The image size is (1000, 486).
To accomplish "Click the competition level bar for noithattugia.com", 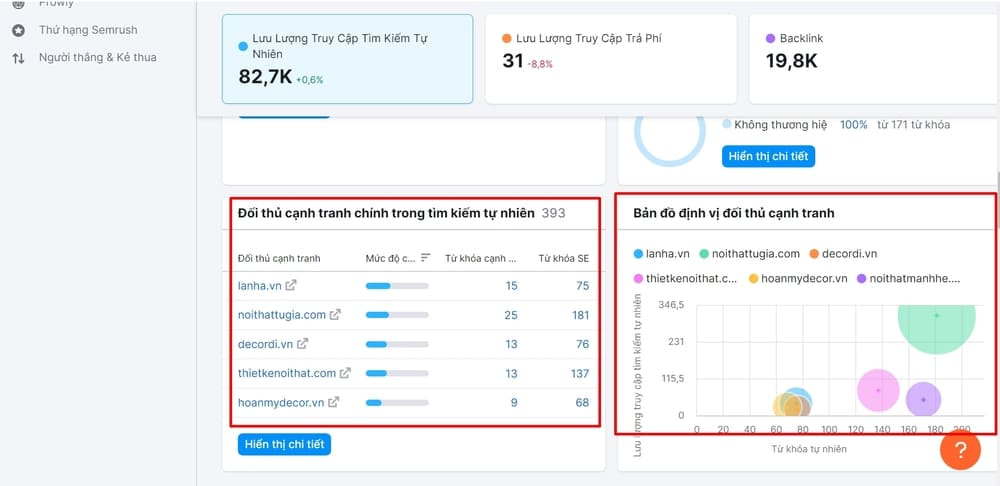I will click(x=397, y=315).
